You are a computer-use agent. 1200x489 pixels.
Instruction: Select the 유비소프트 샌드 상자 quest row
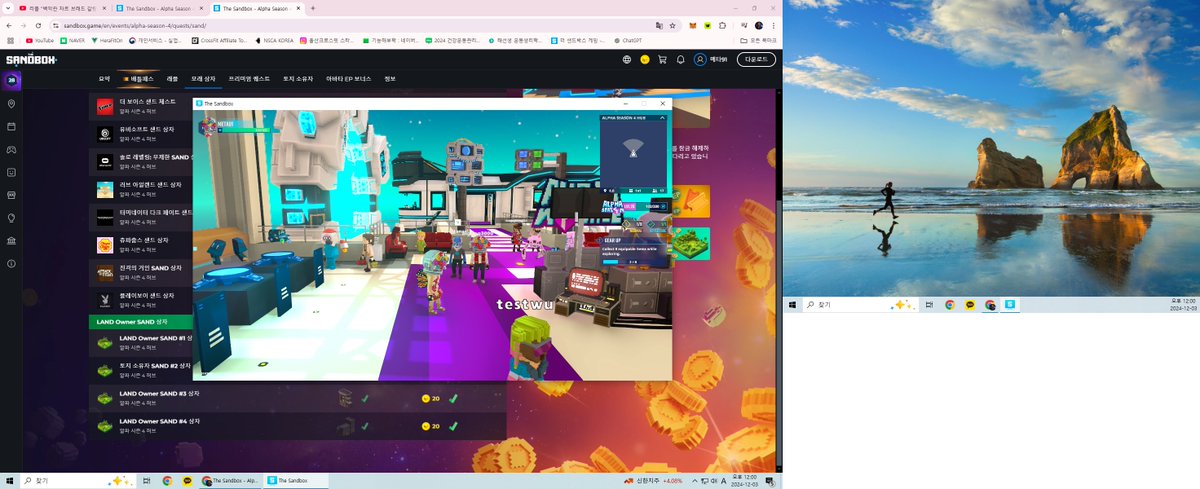click(x=141, y=133)
